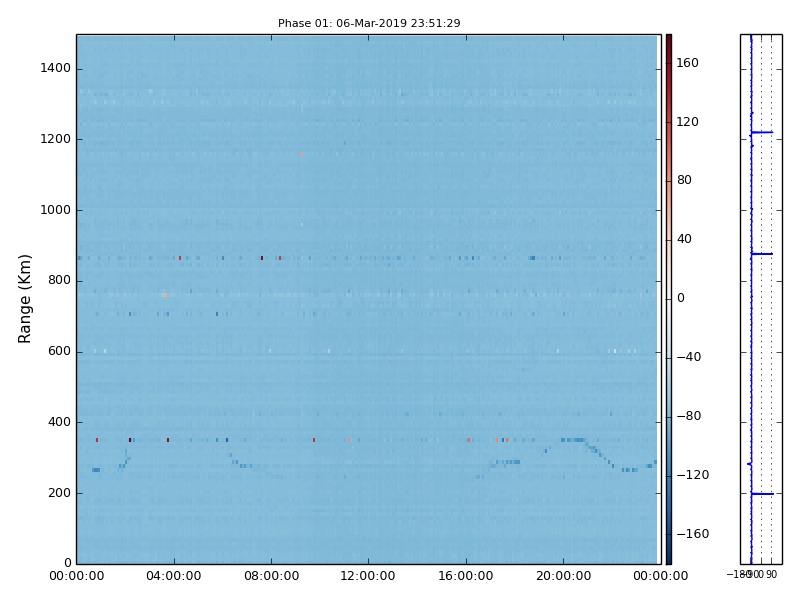Click the colorbar label −160
The height and width of the screenshot is (600, 800).
[693, 534]
